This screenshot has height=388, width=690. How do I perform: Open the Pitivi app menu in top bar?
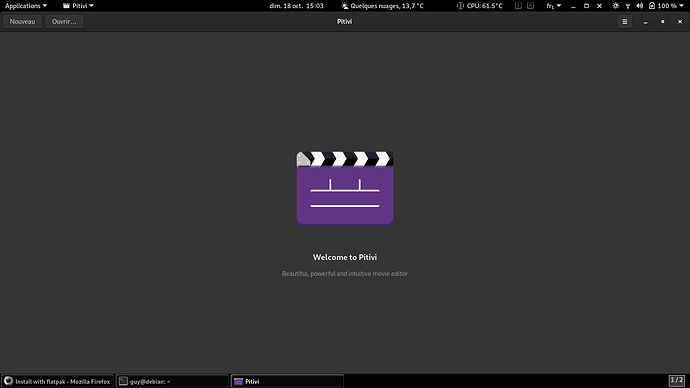tap(78, 6)
